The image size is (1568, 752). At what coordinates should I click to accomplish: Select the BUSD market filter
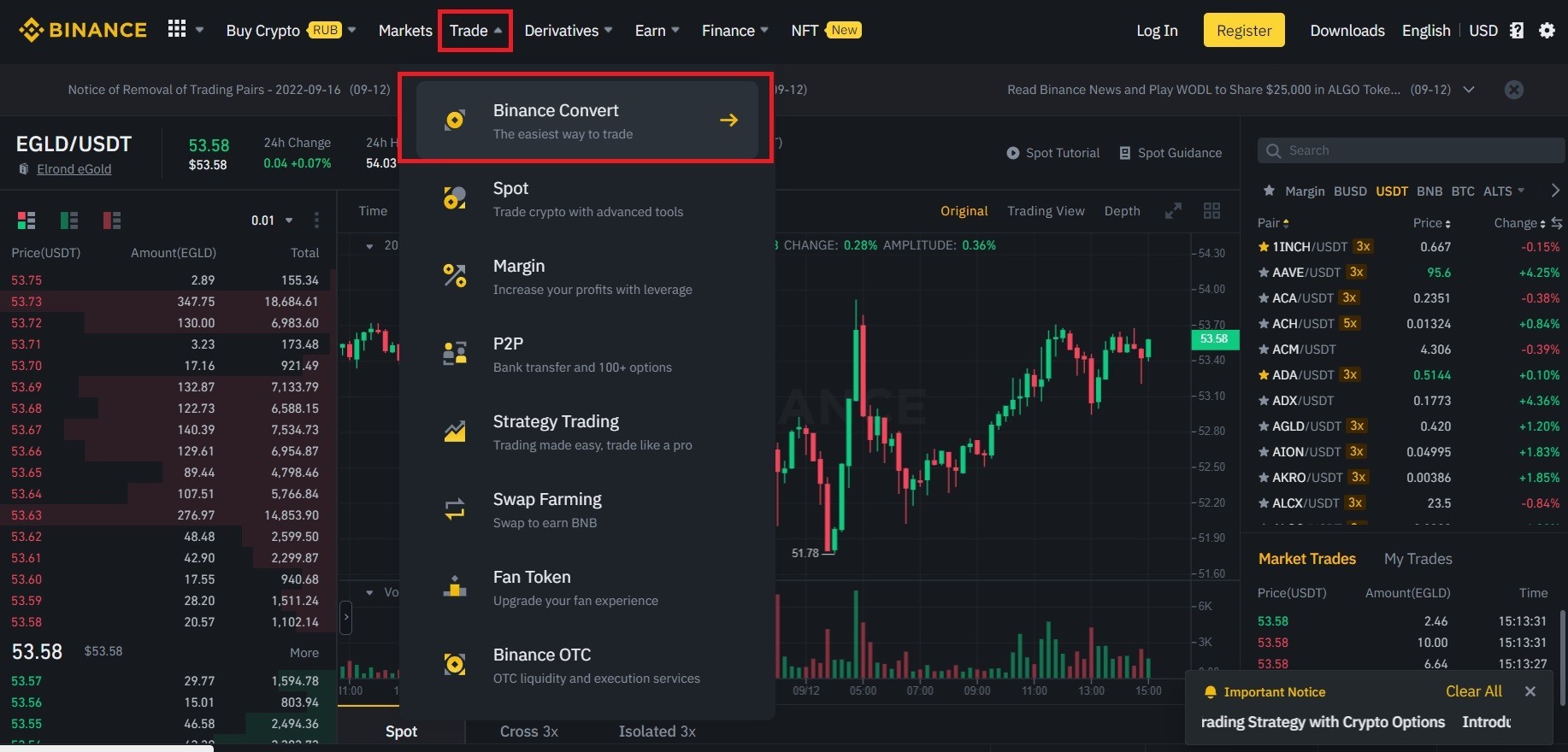1350,191
